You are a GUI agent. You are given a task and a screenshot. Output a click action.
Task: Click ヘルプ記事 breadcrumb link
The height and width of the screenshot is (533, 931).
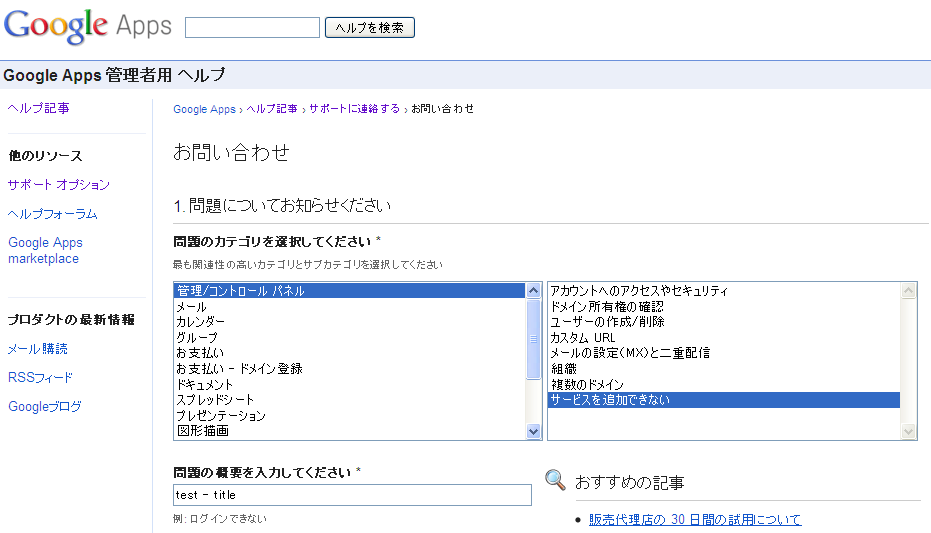pyautogui.click(x=272, y=109)
